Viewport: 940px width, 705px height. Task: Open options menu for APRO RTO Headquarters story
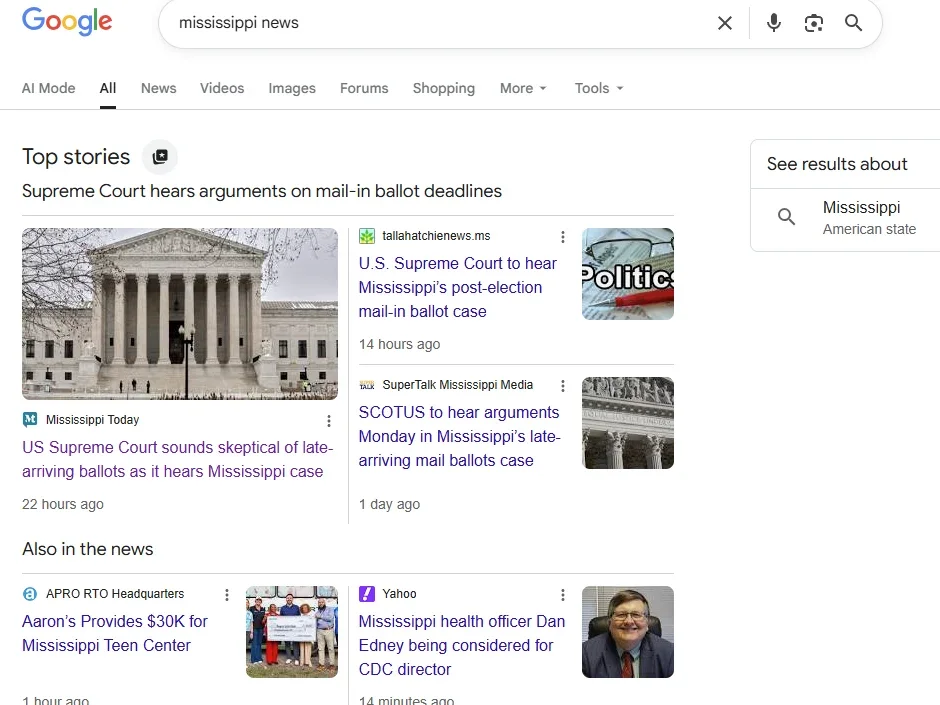(227, 595)
